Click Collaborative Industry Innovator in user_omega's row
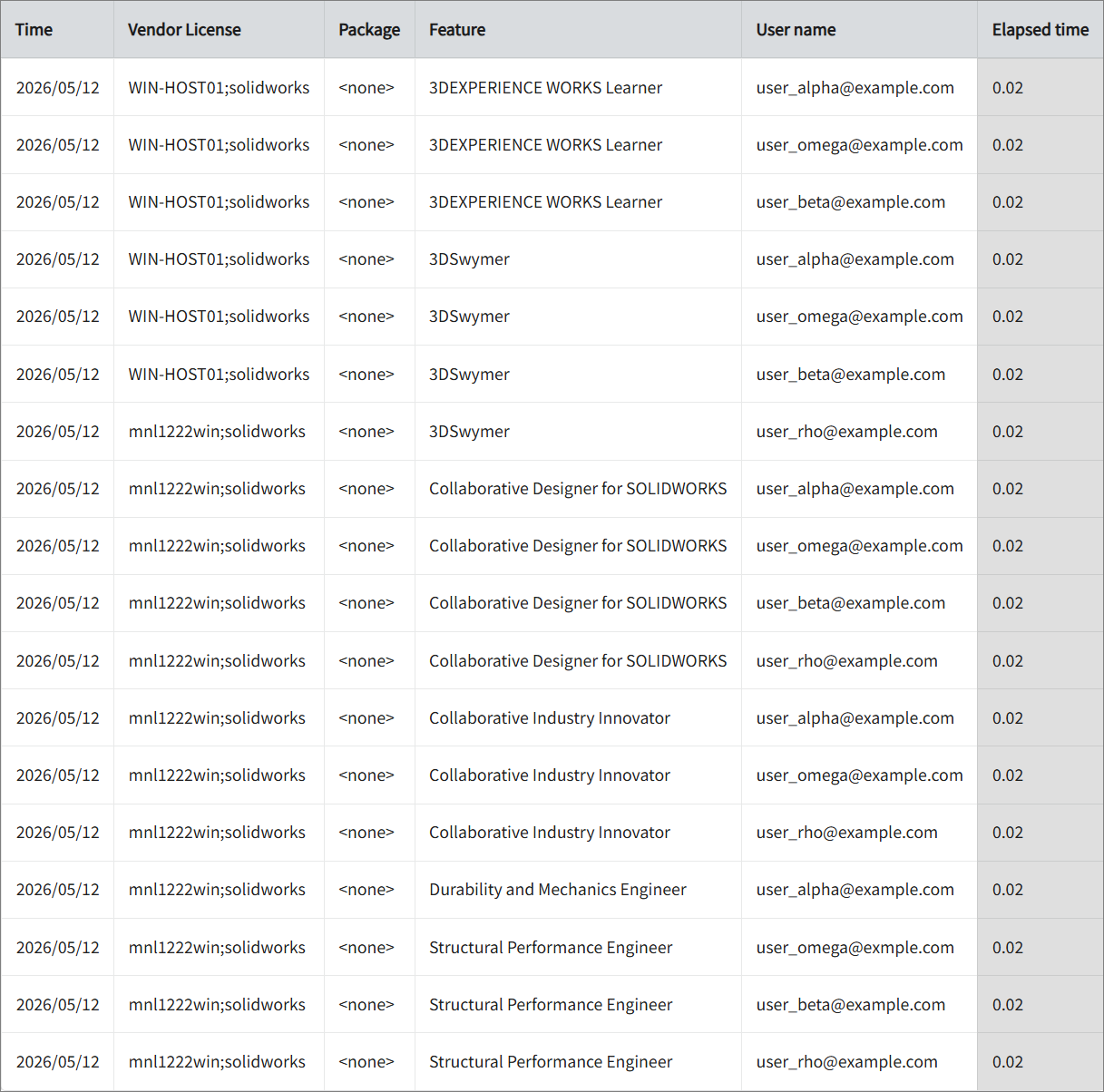This screenshot has width=1104, height=1092. point(550,775)
